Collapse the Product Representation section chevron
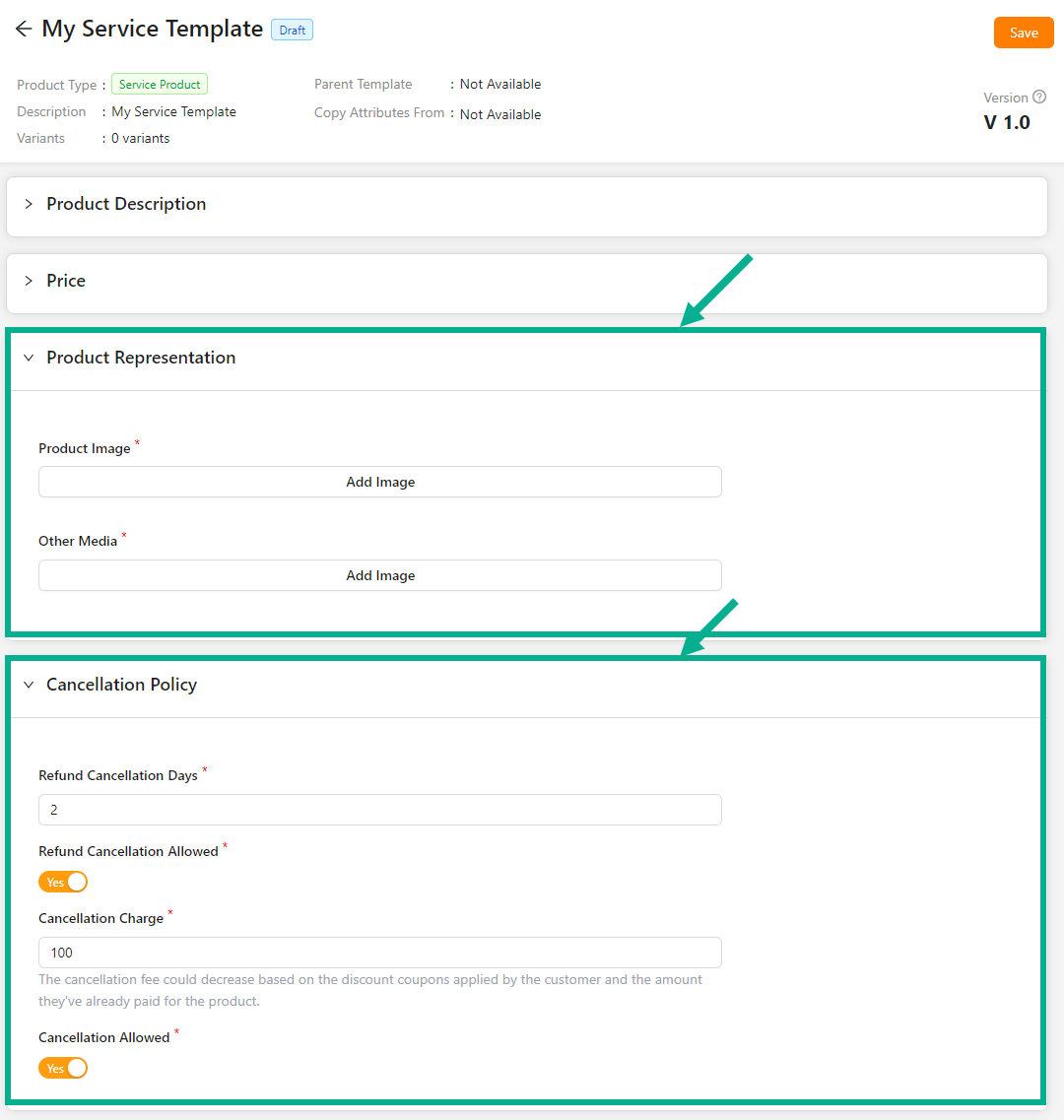This screenshot has height=1120, width=1064. [29, 358]
